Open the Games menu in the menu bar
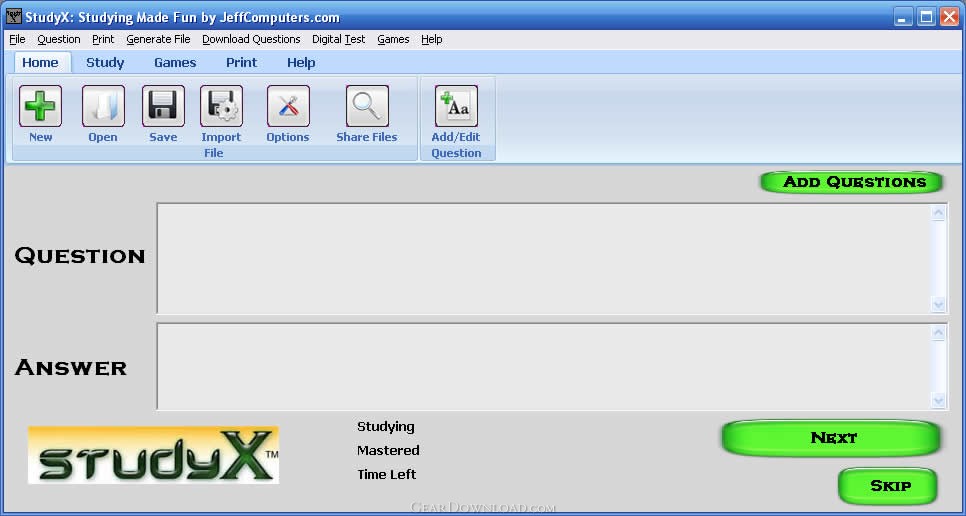 (393, 39)
